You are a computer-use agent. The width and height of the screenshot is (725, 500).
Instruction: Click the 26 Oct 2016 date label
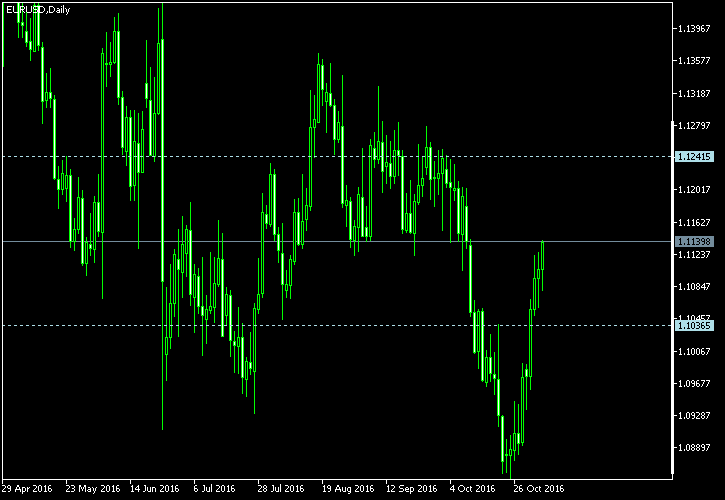point(539,488)
